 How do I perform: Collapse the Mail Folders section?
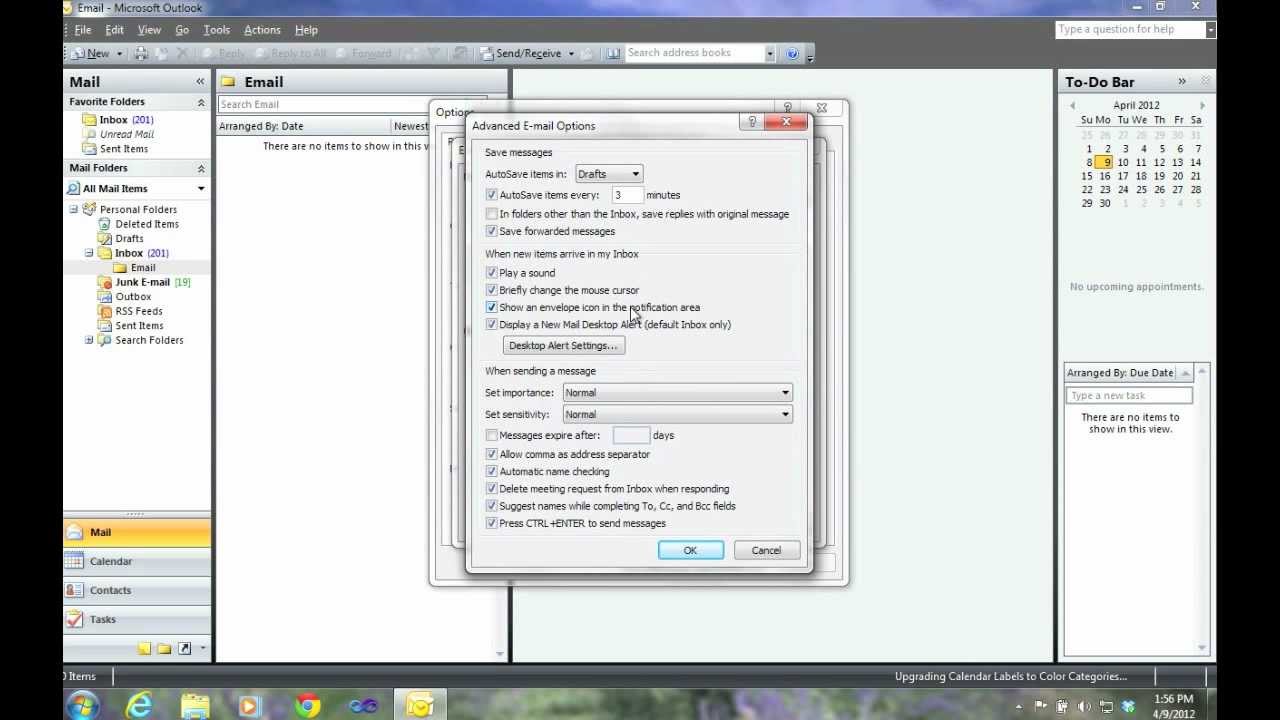(201, 168)
